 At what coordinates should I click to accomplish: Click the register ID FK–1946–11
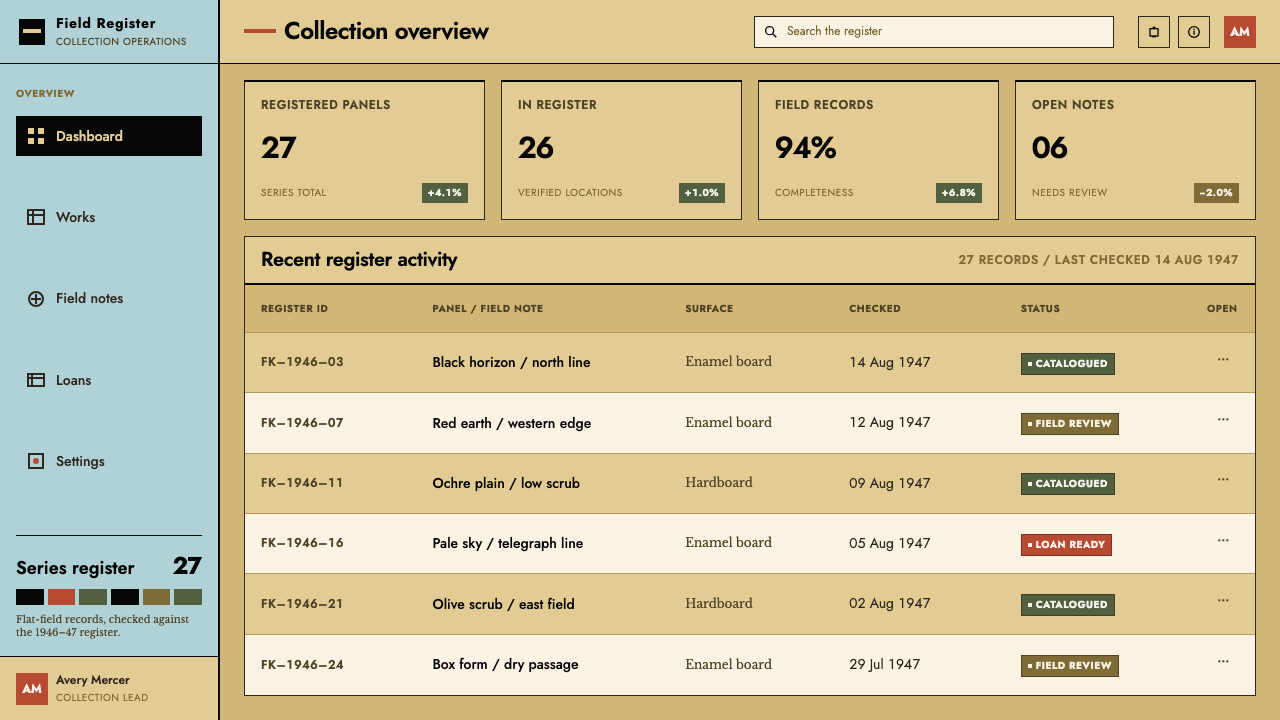tap(302, 483)
